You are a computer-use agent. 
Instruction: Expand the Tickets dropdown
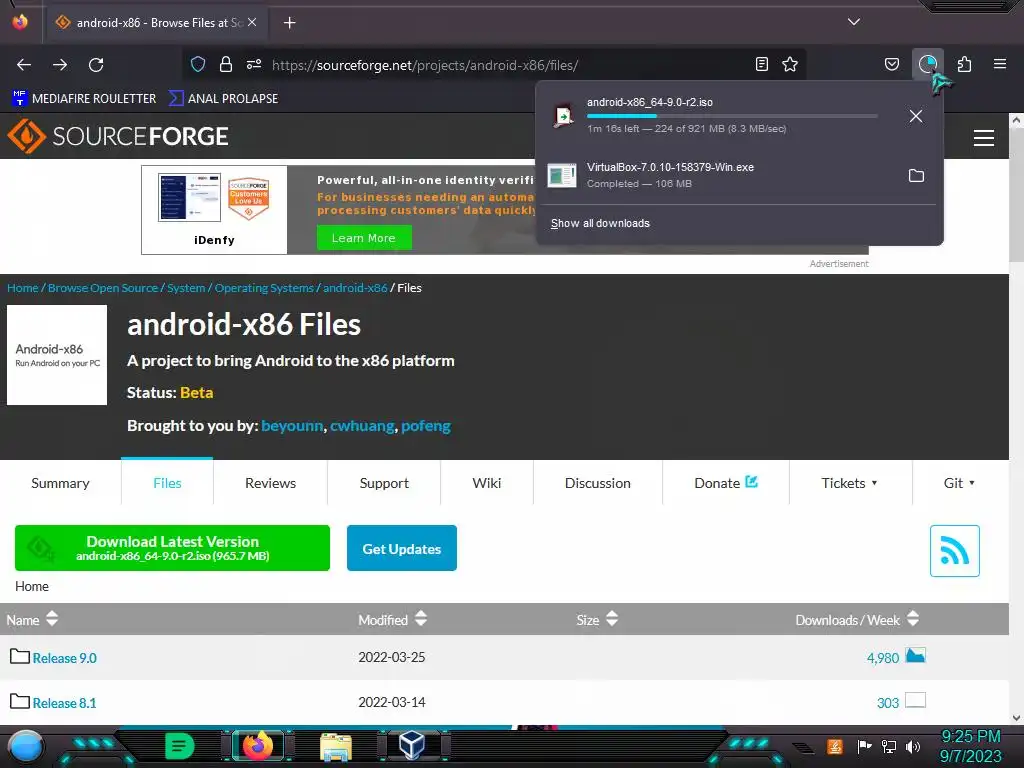click(850, 483)
